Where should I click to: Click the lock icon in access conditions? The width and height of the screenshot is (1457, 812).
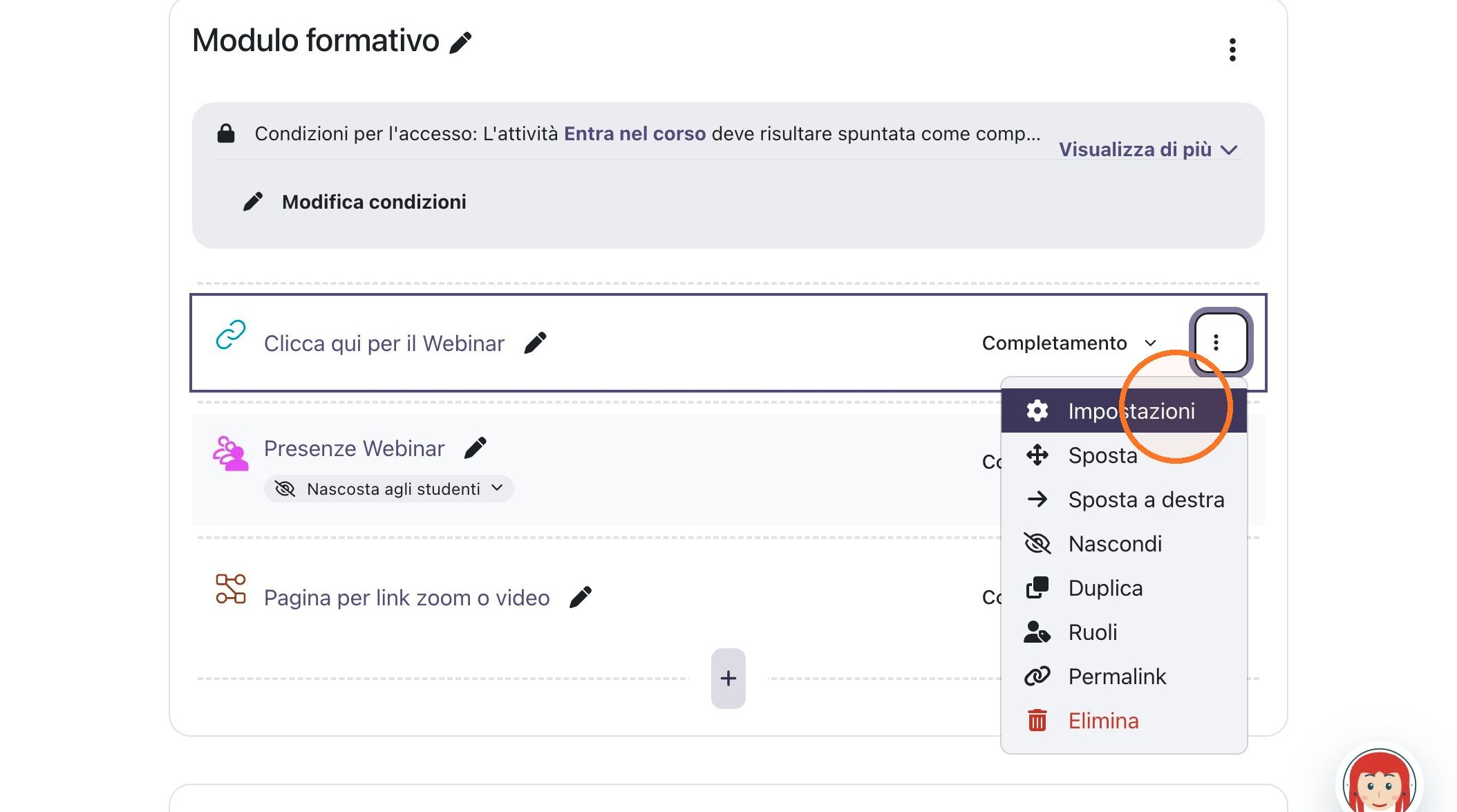pyautogui.click(x=226, y=133)
